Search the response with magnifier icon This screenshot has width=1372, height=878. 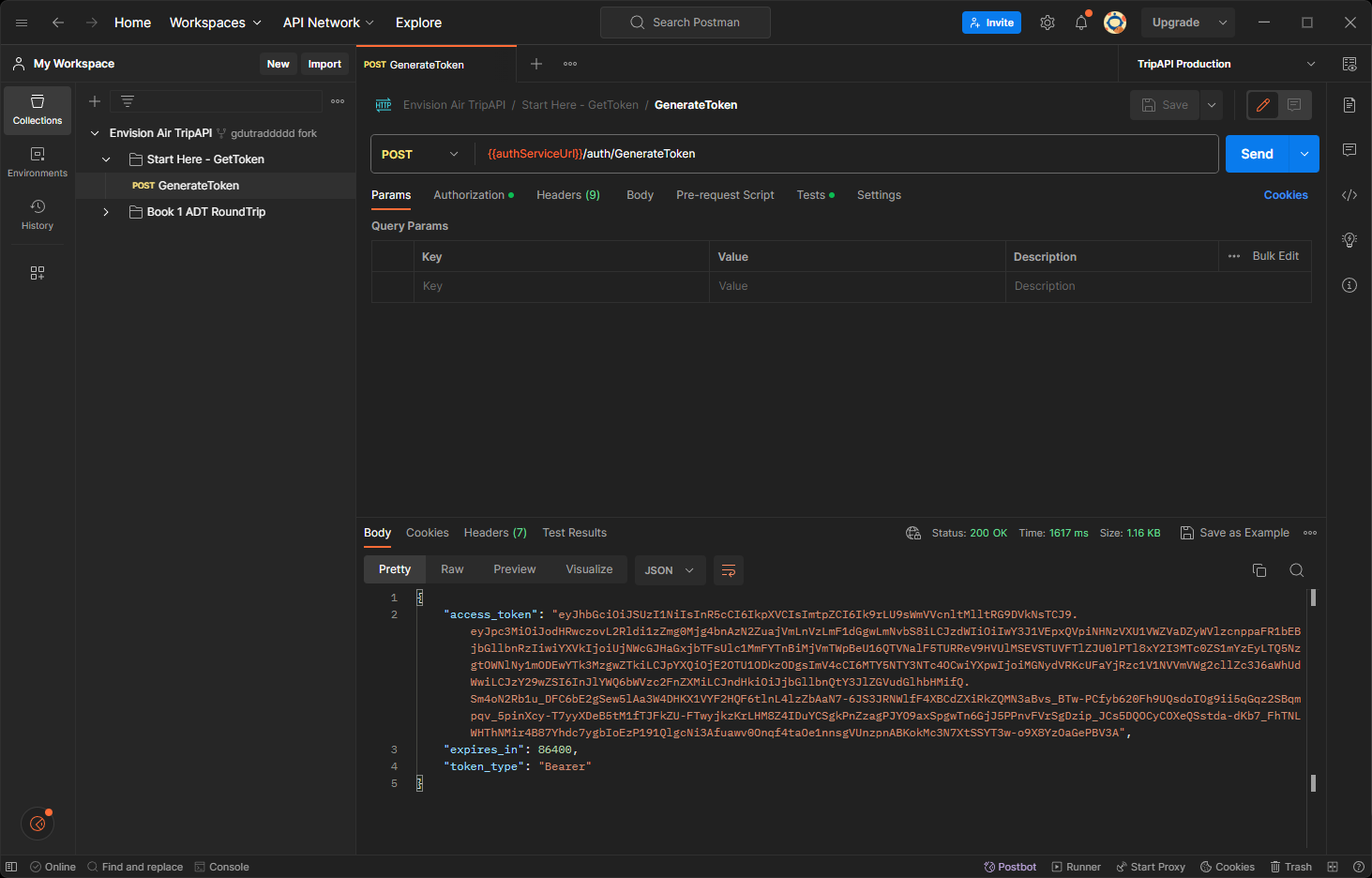point(1296,570)
